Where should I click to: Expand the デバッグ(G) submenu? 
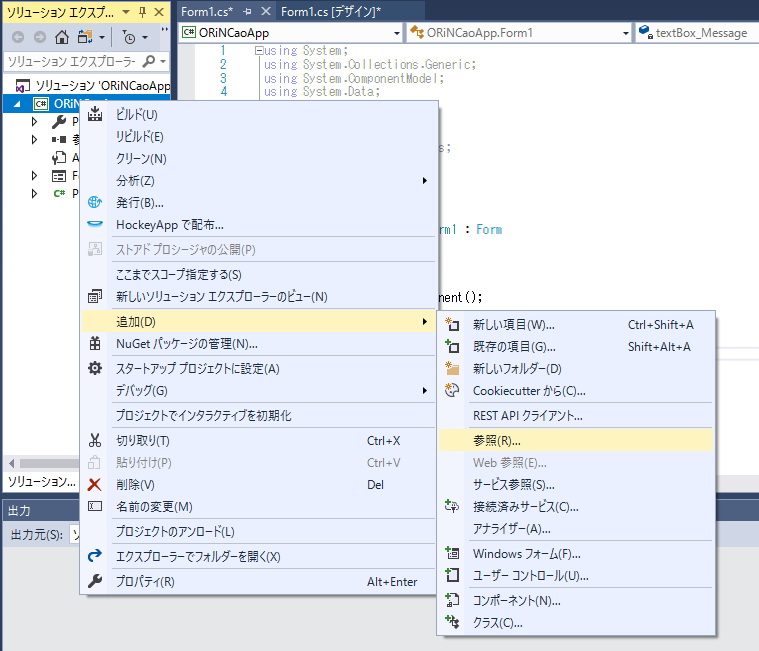[x=259, y=391]
